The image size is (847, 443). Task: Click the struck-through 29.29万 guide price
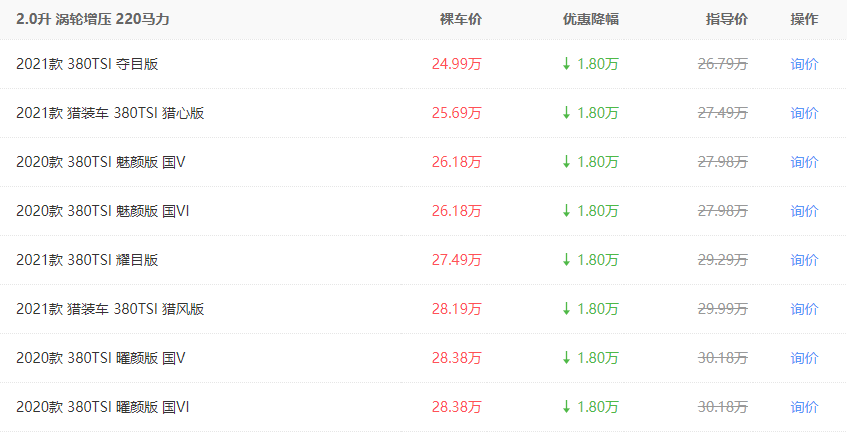point(722,260)
